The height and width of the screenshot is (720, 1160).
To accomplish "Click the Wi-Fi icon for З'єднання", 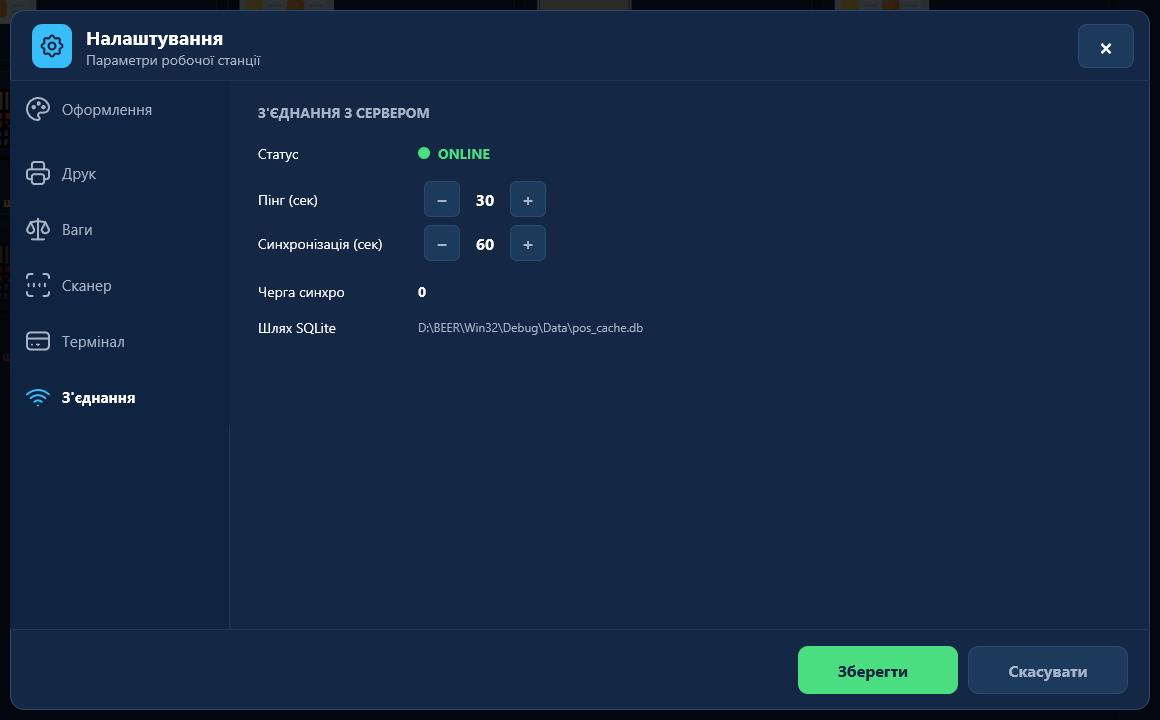I will (38, 397).
